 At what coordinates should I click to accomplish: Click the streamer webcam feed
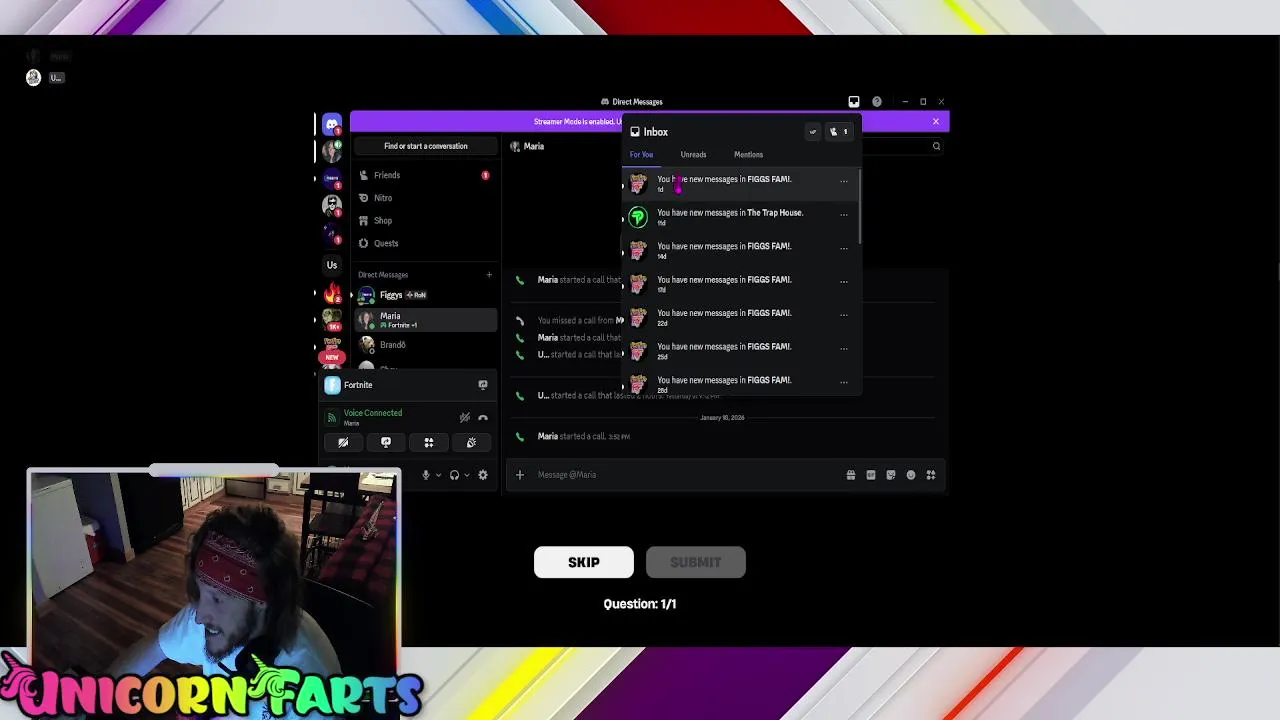tap(214, 570)
